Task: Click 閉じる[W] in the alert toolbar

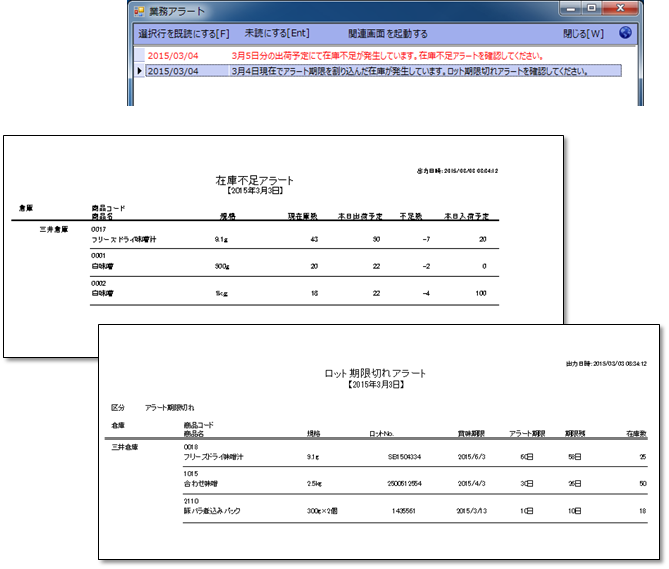Action: tap(583, 34)
